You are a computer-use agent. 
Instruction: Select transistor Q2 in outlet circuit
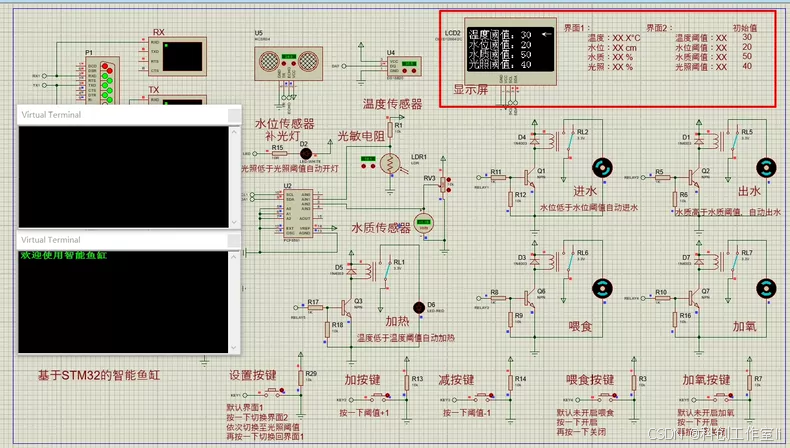point(694,178)
